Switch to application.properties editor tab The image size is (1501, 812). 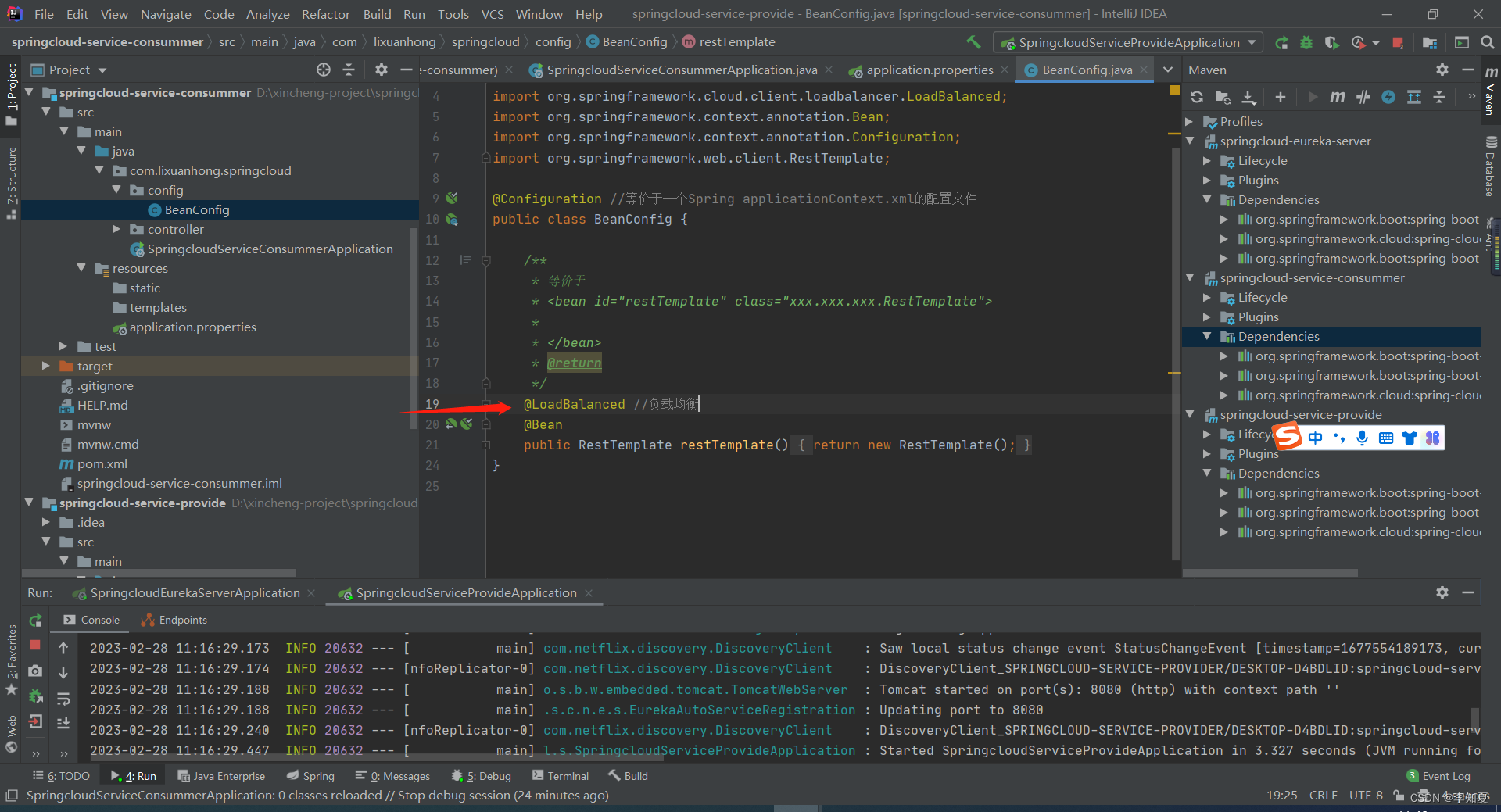click(929, 70)
